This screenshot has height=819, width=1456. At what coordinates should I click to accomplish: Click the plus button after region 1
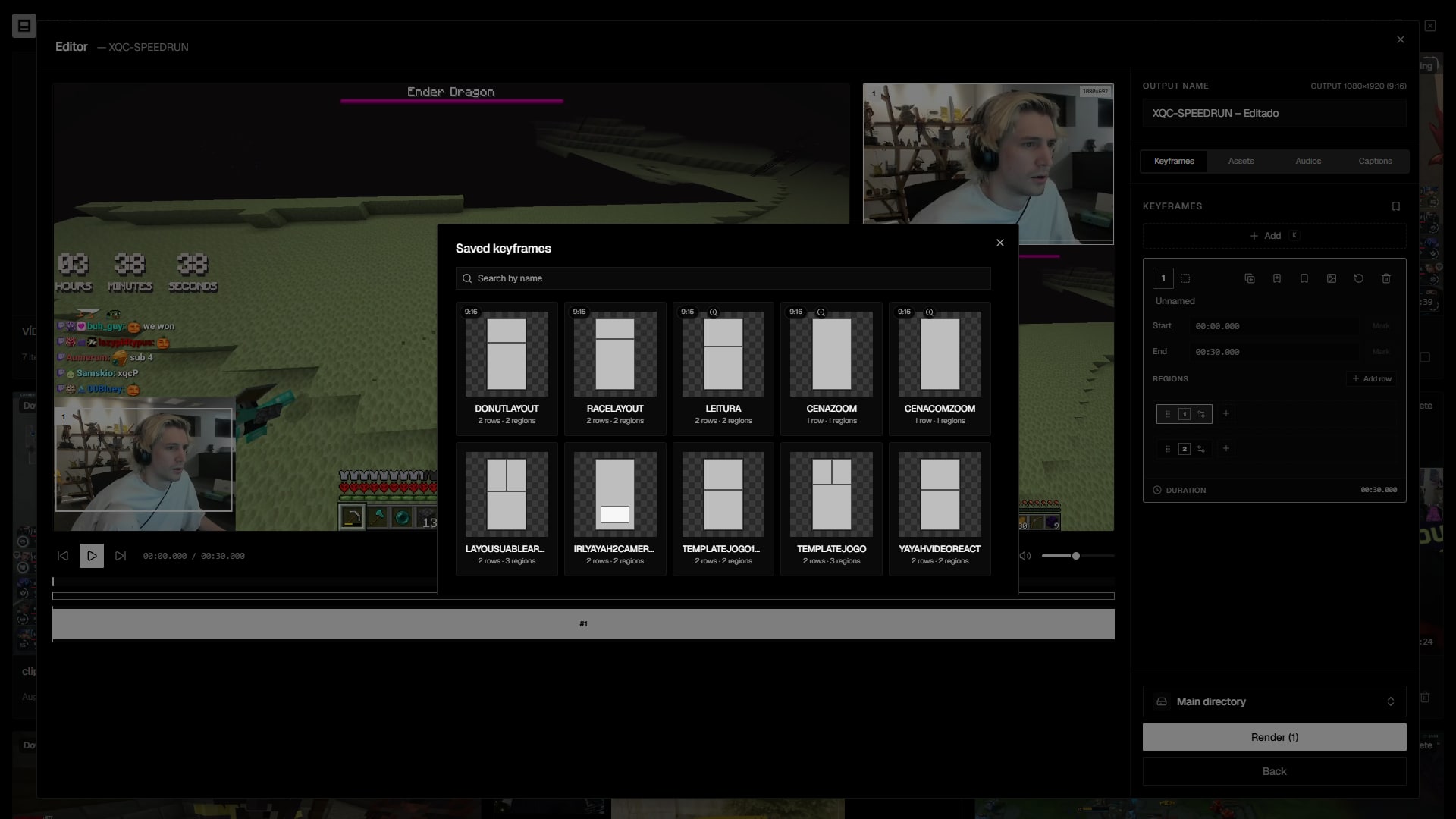click(x=1226, y=413)
